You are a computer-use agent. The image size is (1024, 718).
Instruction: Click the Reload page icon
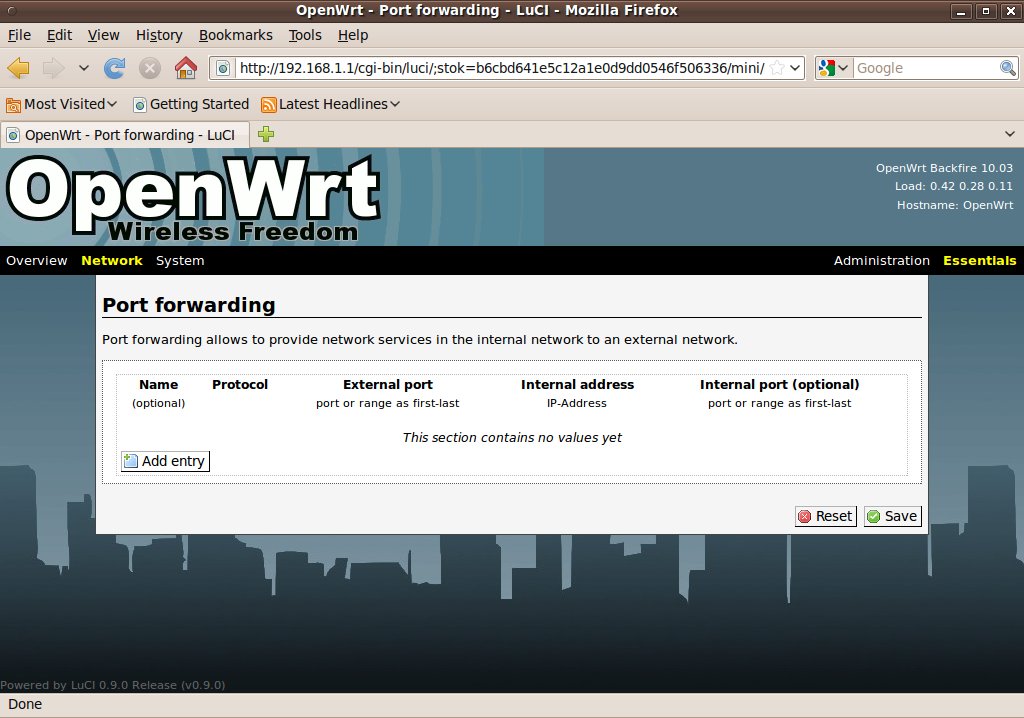coord(115,68)
